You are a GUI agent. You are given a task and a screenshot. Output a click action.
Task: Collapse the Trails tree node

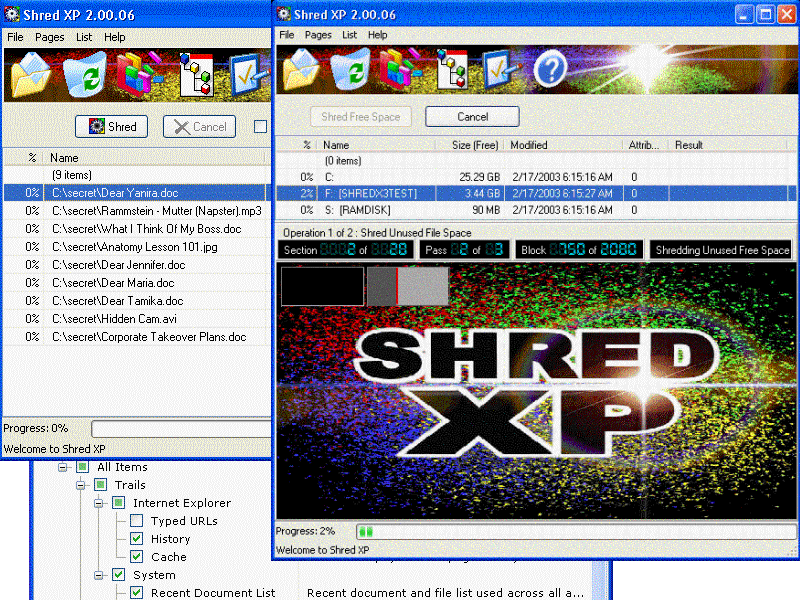(81, 485)
